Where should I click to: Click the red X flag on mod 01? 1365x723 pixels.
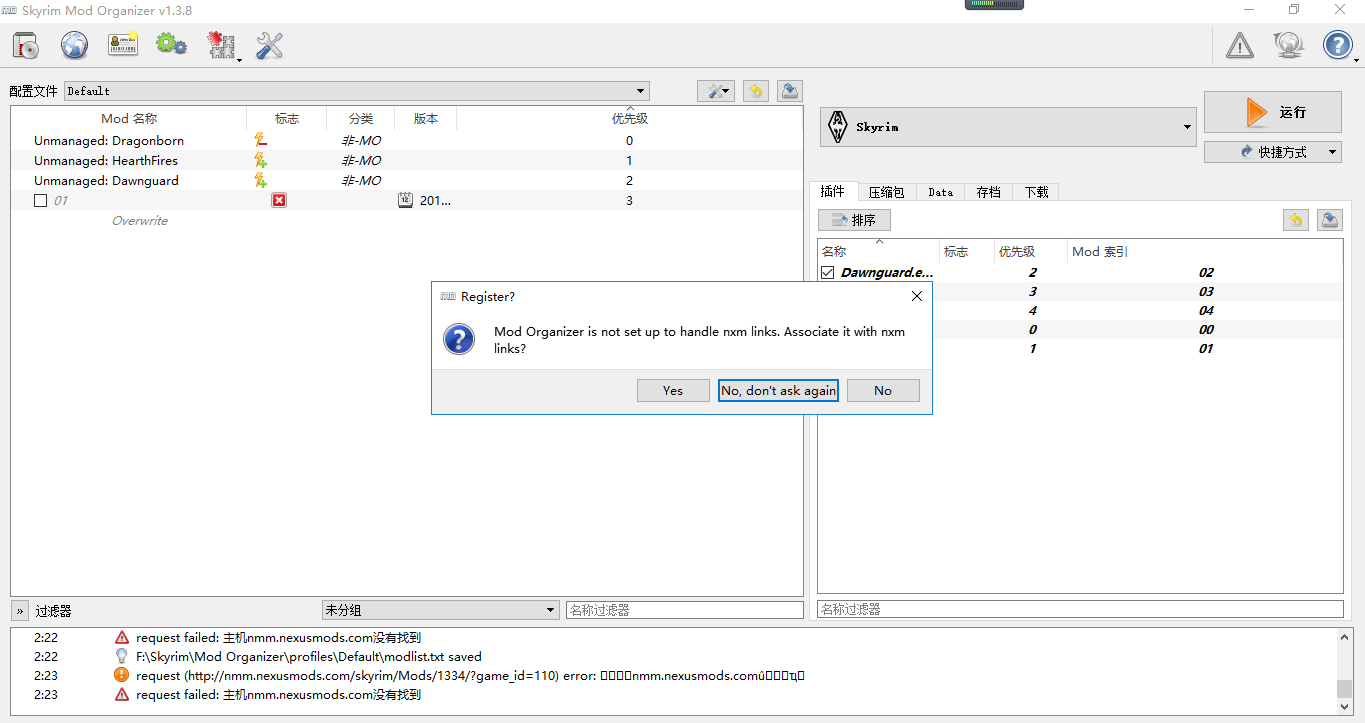pos(279,200)
